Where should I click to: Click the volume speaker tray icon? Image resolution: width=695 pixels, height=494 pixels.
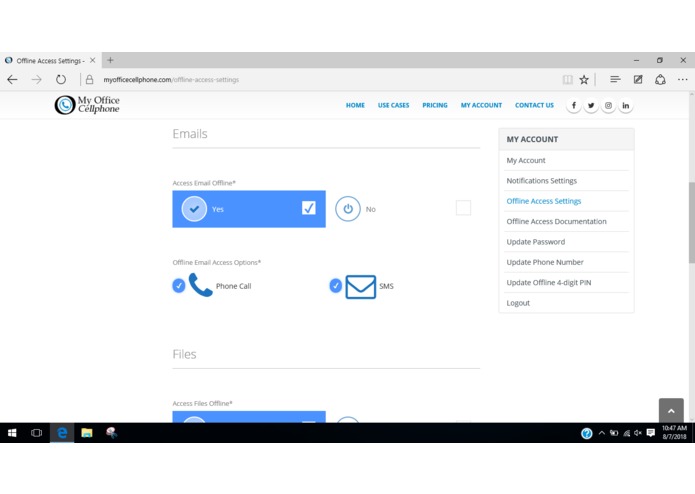tap(638, 433)
